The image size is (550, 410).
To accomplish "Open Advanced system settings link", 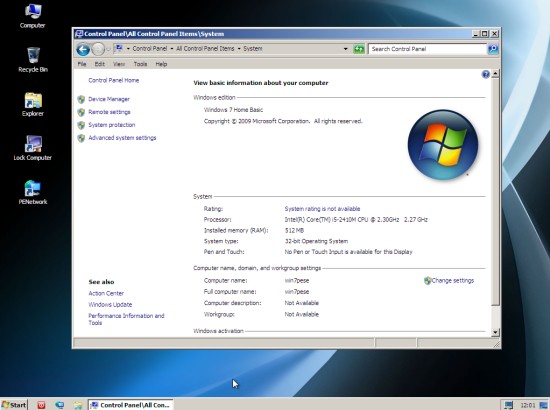I will pyautogui.click(x=122, y=138).
